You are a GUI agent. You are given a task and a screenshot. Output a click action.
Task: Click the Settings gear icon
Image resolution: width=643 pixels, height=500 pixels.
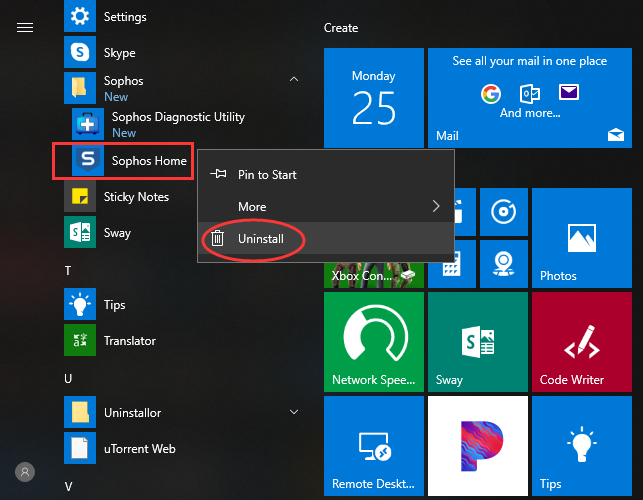click(x=80, y=16)
